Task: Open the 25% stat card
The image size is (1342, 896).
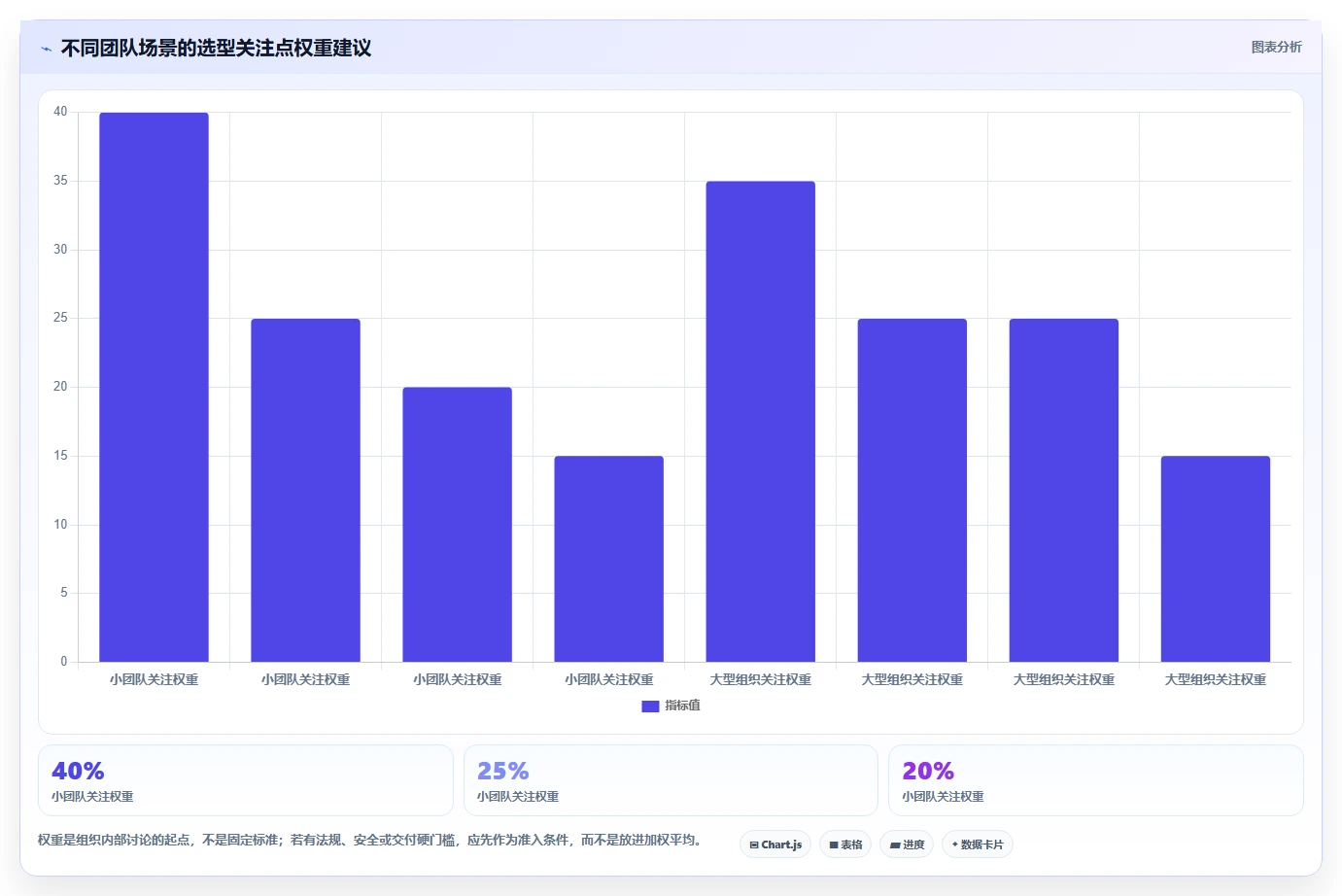Action: pos(671,780)
